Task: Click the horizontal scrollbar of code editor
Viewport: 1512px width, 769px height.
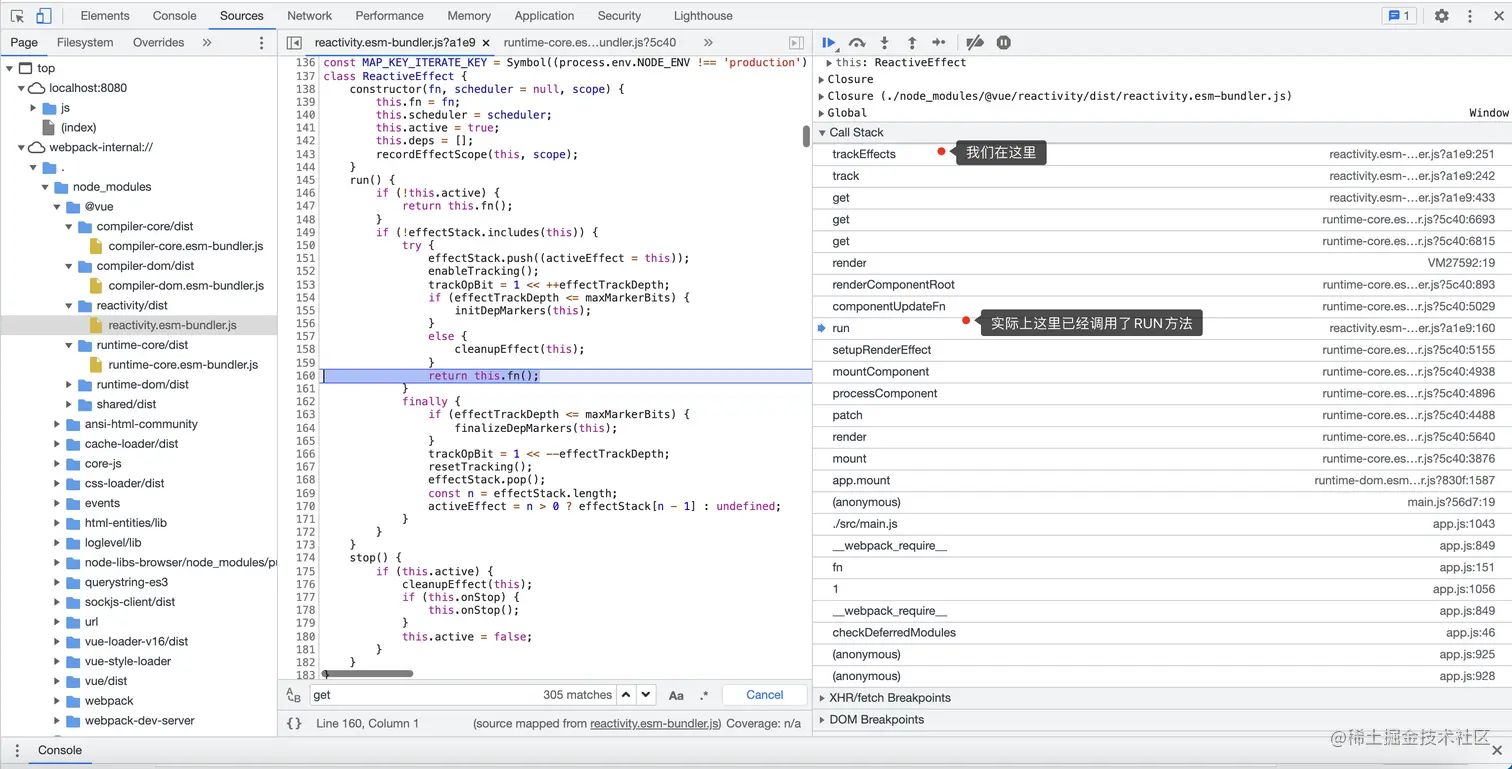Action: point(366,674)
